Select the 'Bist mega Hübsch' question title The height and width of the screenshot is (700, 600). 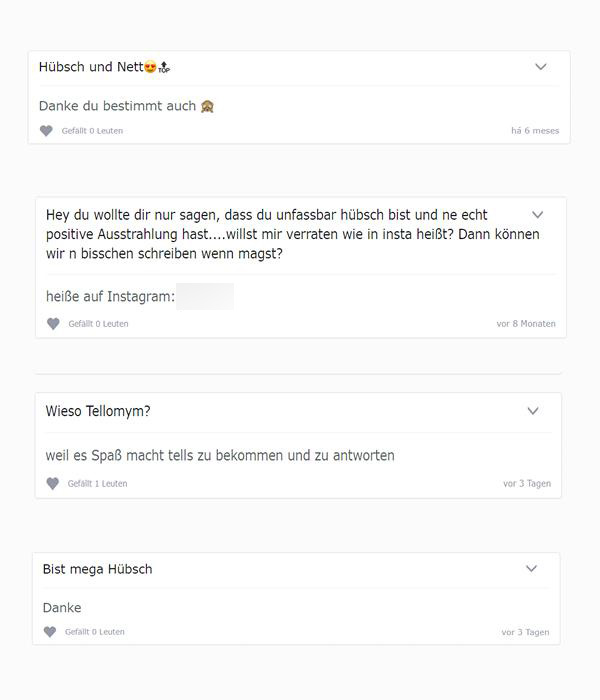[97, 569]
